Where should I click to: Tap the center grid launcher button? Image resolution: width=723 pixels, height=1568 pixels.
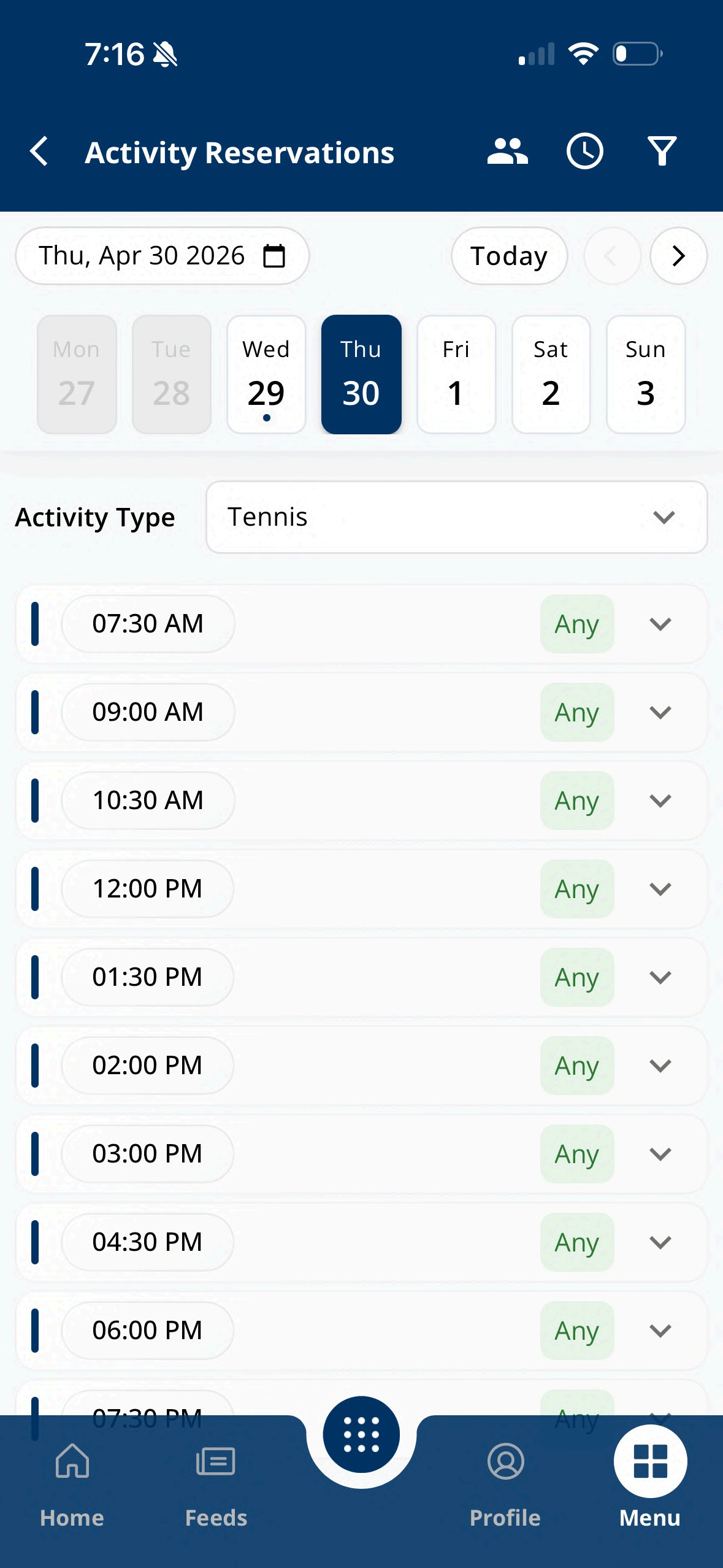click(361, 1434)
